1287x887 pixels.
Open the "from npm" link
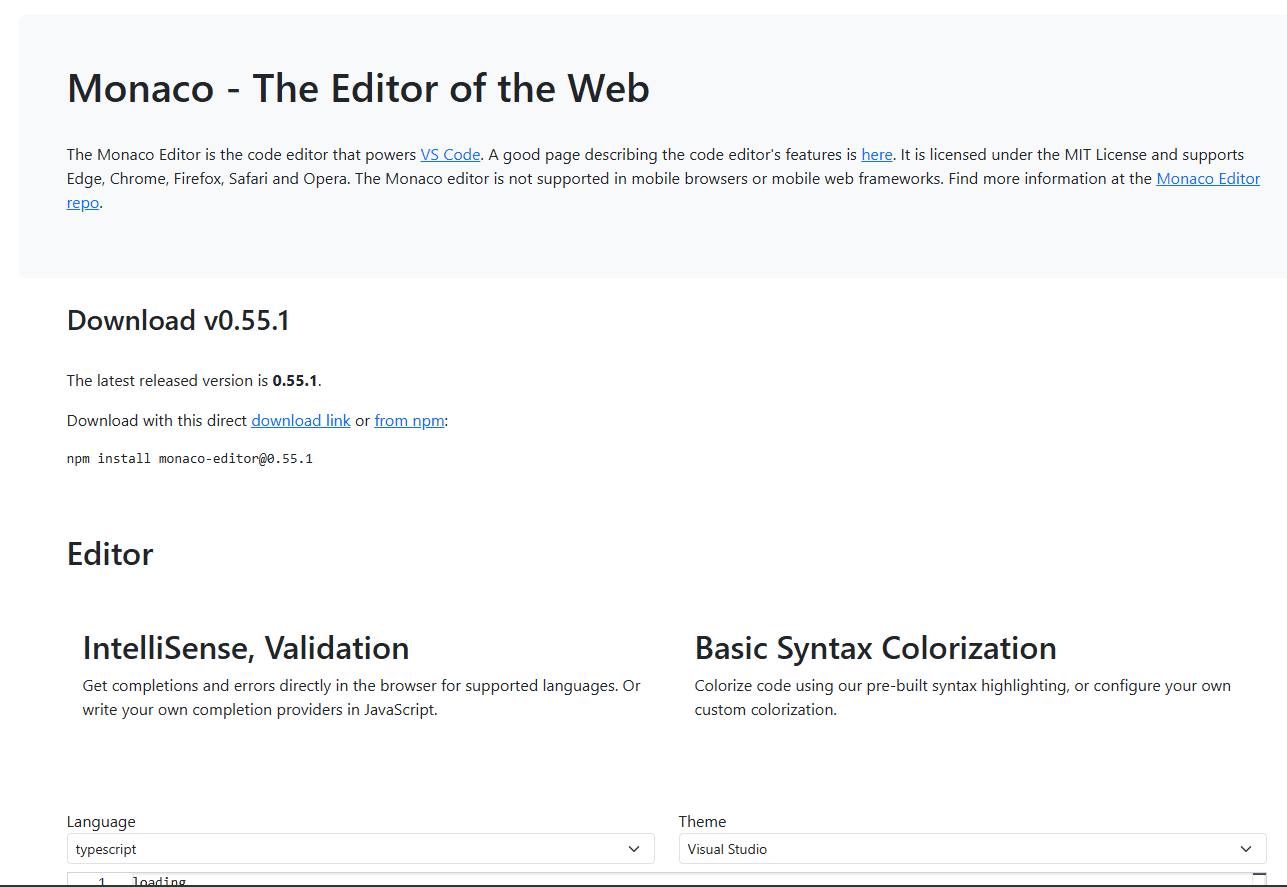(409, 420)
